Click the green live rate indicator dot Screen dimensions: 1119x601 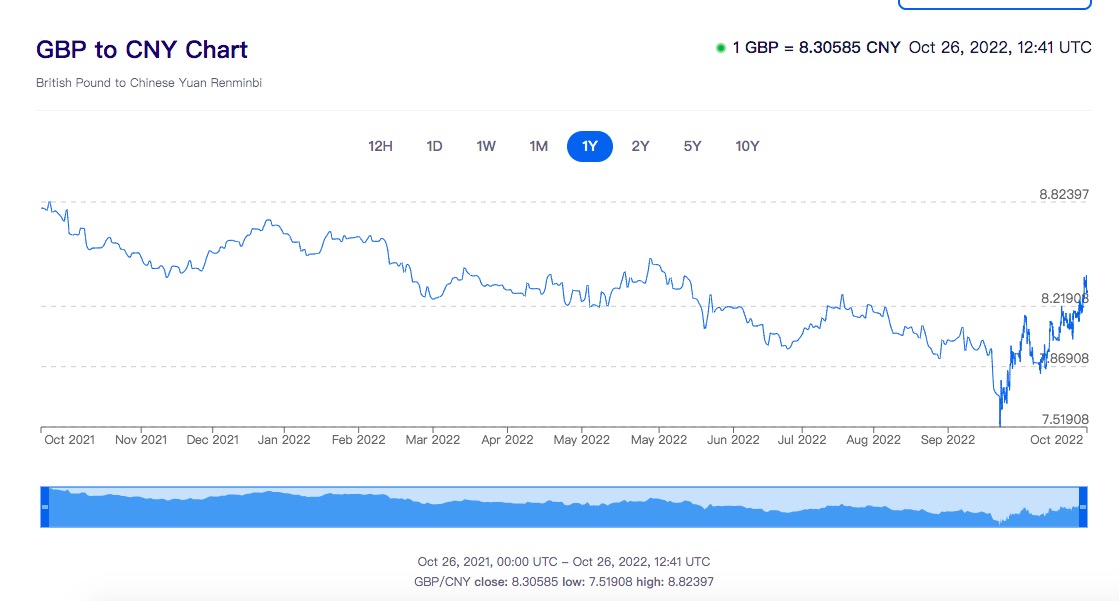click(720, 48)
